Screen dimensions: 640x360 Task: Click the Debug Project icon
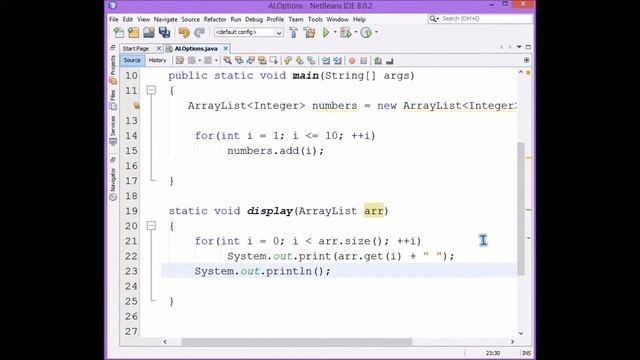345,32
